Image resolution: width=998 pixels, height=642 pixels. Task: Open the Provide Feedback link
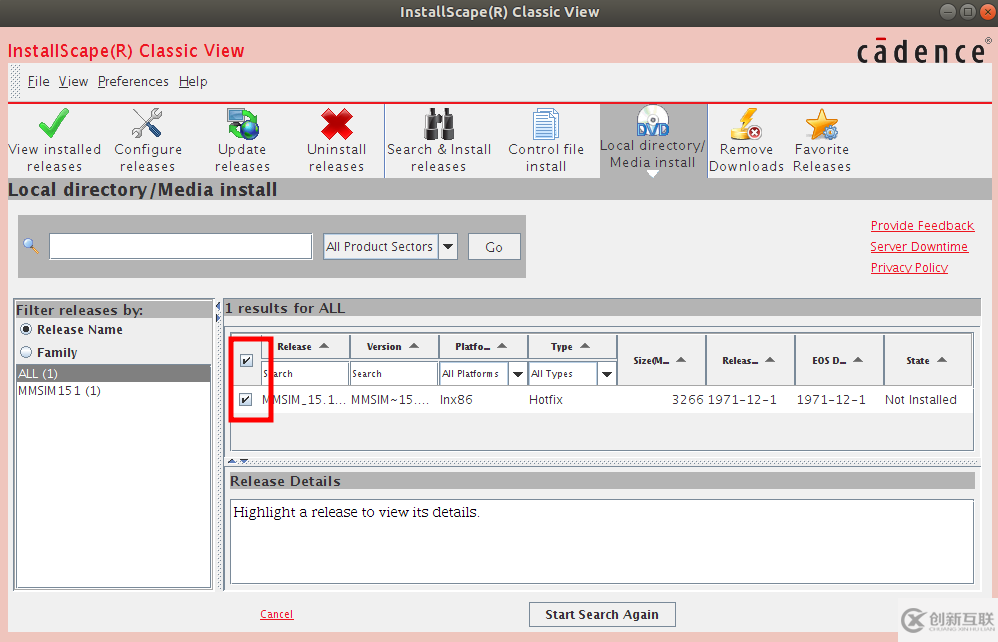pyautogui.click(x=922, y=226)
